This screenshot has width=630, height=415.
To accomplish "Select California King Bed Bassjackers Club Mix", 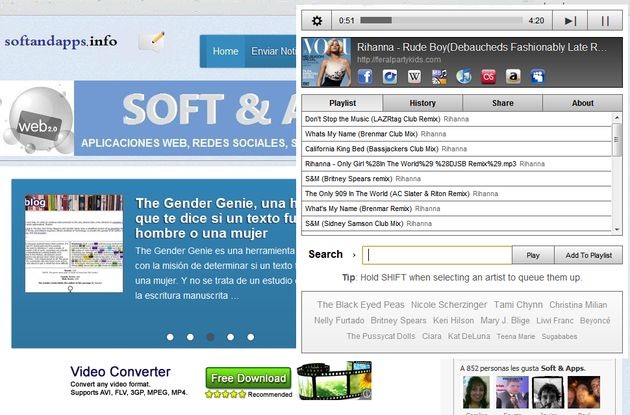I will click(x=456, y=149).
